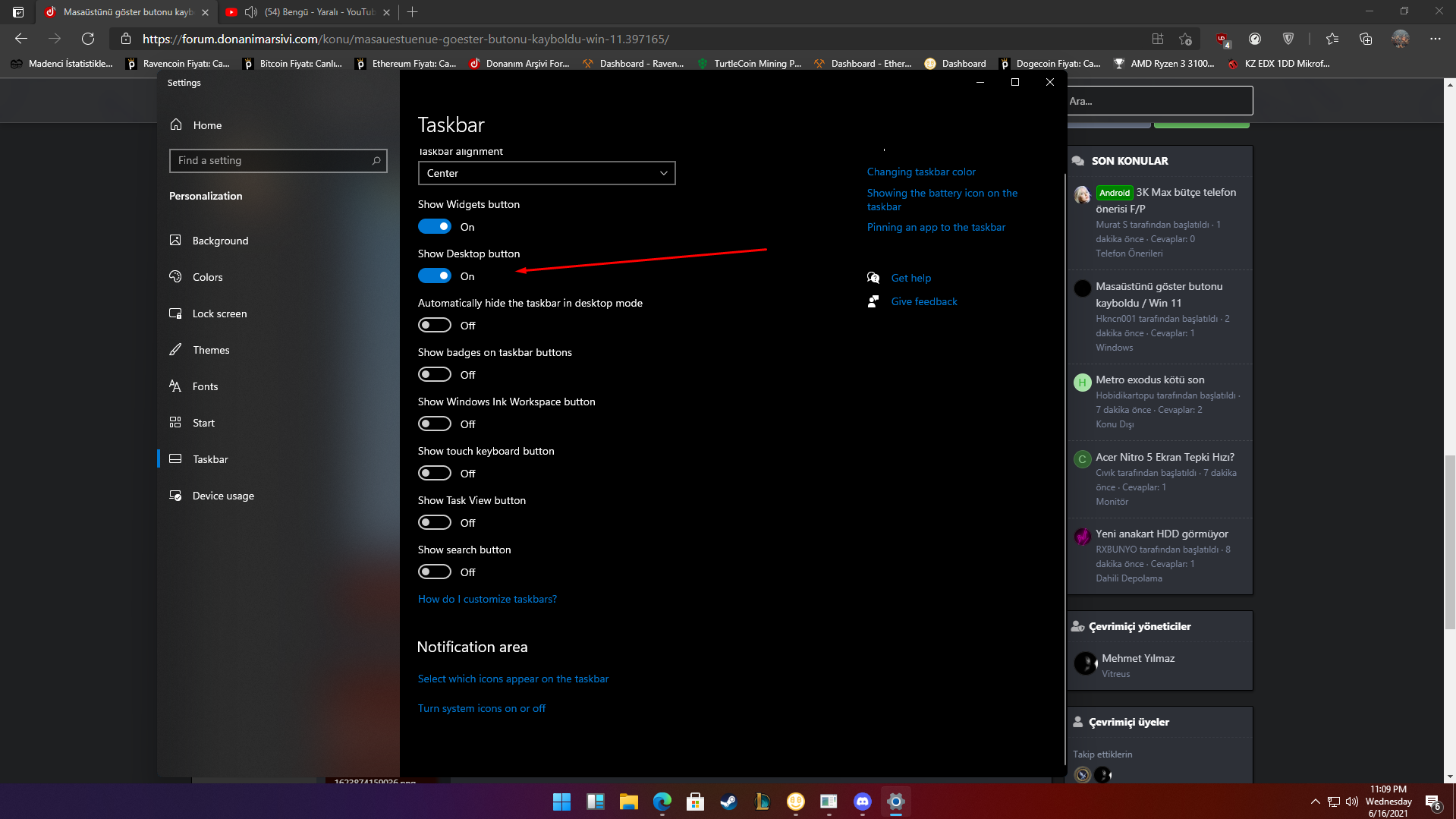
Task: Click the forum Ara search field
Action: tap(1160, 101)
